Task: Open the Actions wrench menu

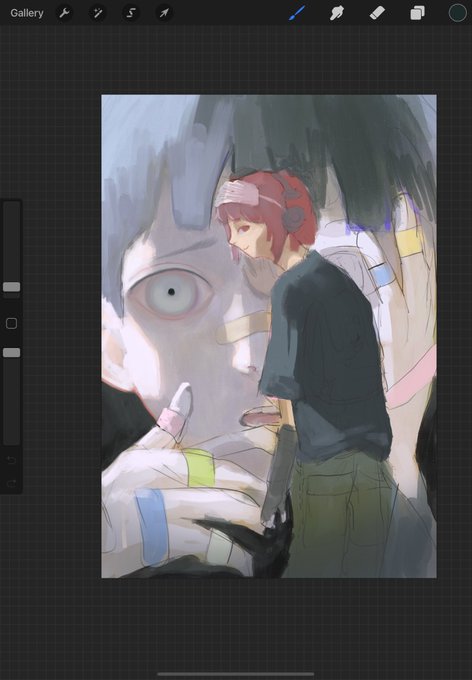Action: click(x=64, y=13)
